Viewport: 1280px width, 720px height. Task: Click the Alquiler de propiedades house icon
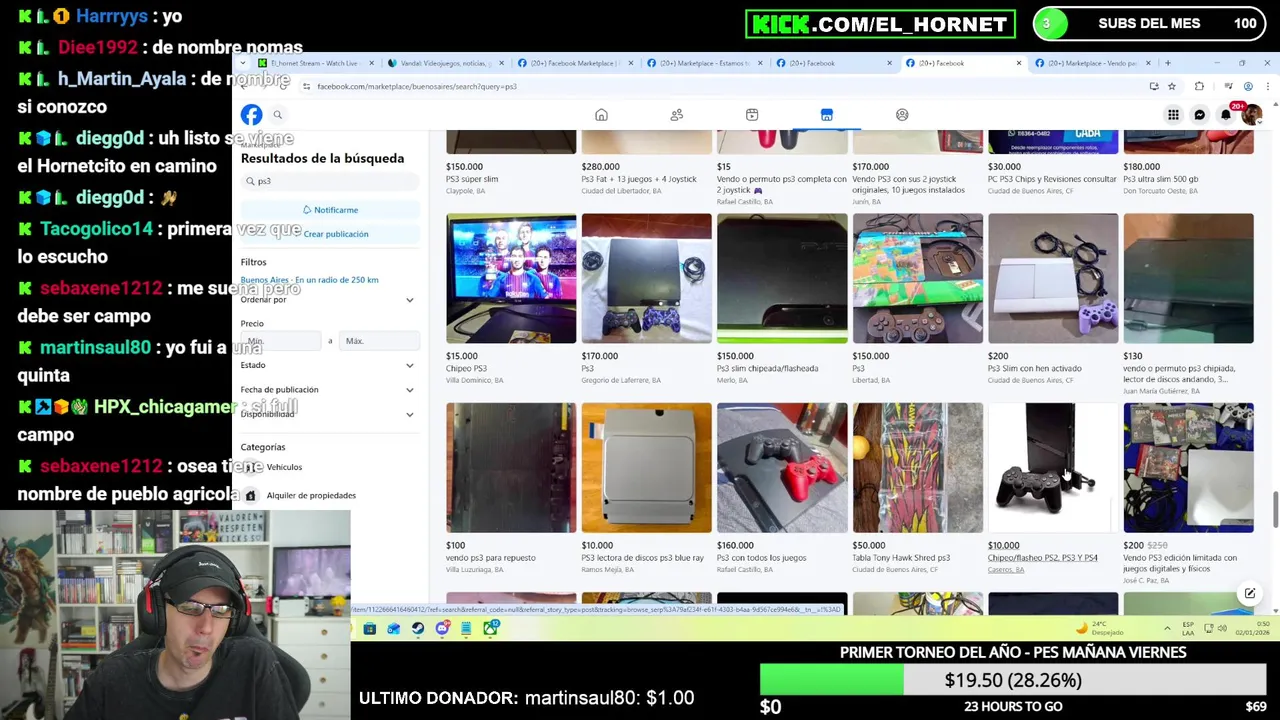click(251, 495)
